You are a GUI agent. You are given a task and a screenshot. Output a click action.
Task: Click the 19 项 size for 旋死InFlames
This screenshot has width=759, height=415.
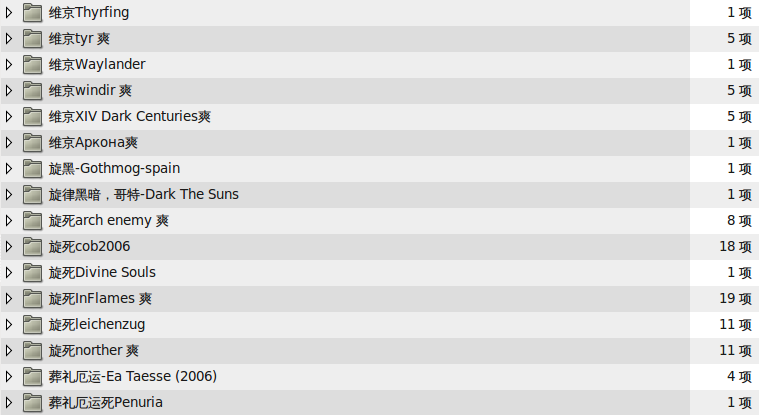pyautogui.click(x=735, y=299)
